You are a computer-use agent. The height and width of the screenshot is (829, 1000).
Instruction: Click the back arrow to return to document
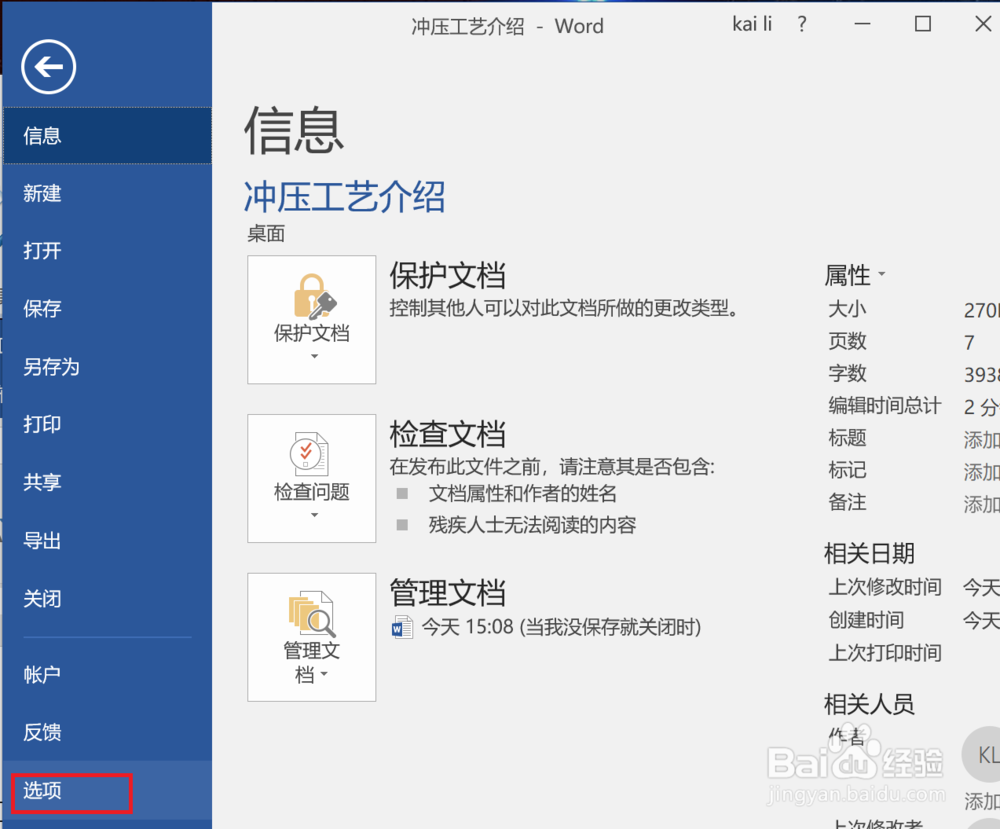[x=48, y=66]
